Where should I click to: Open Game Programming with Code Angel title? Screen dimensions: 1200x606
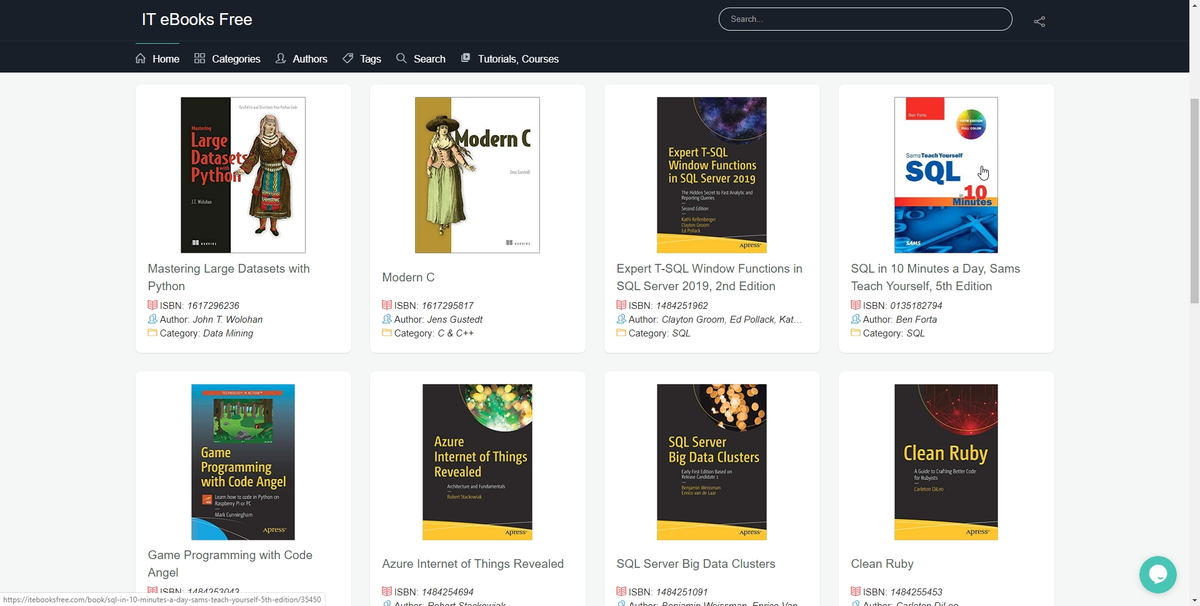tap(230, 563)
